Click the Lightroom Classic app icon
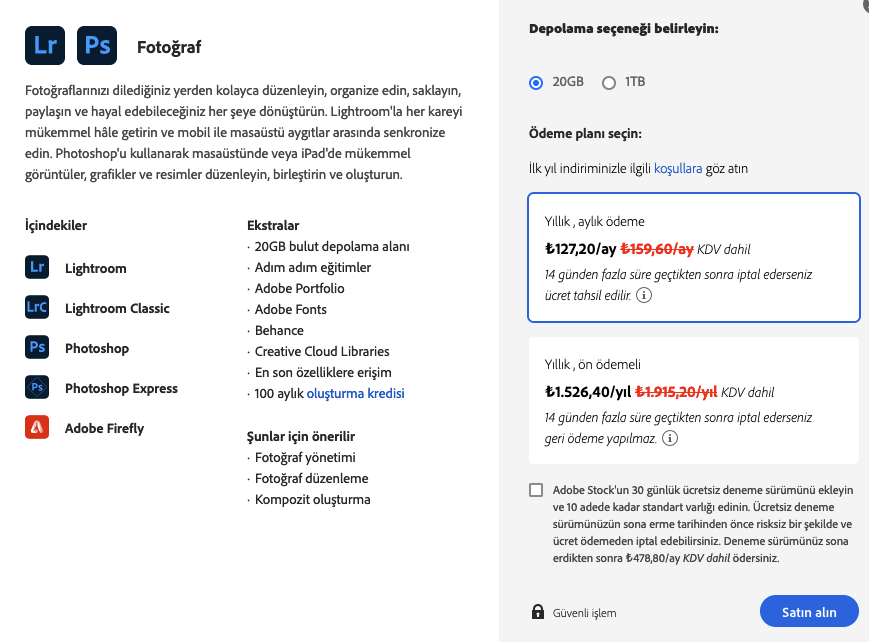Image resolution: width=869 pixels, height=642 pixels. point(37,308)
